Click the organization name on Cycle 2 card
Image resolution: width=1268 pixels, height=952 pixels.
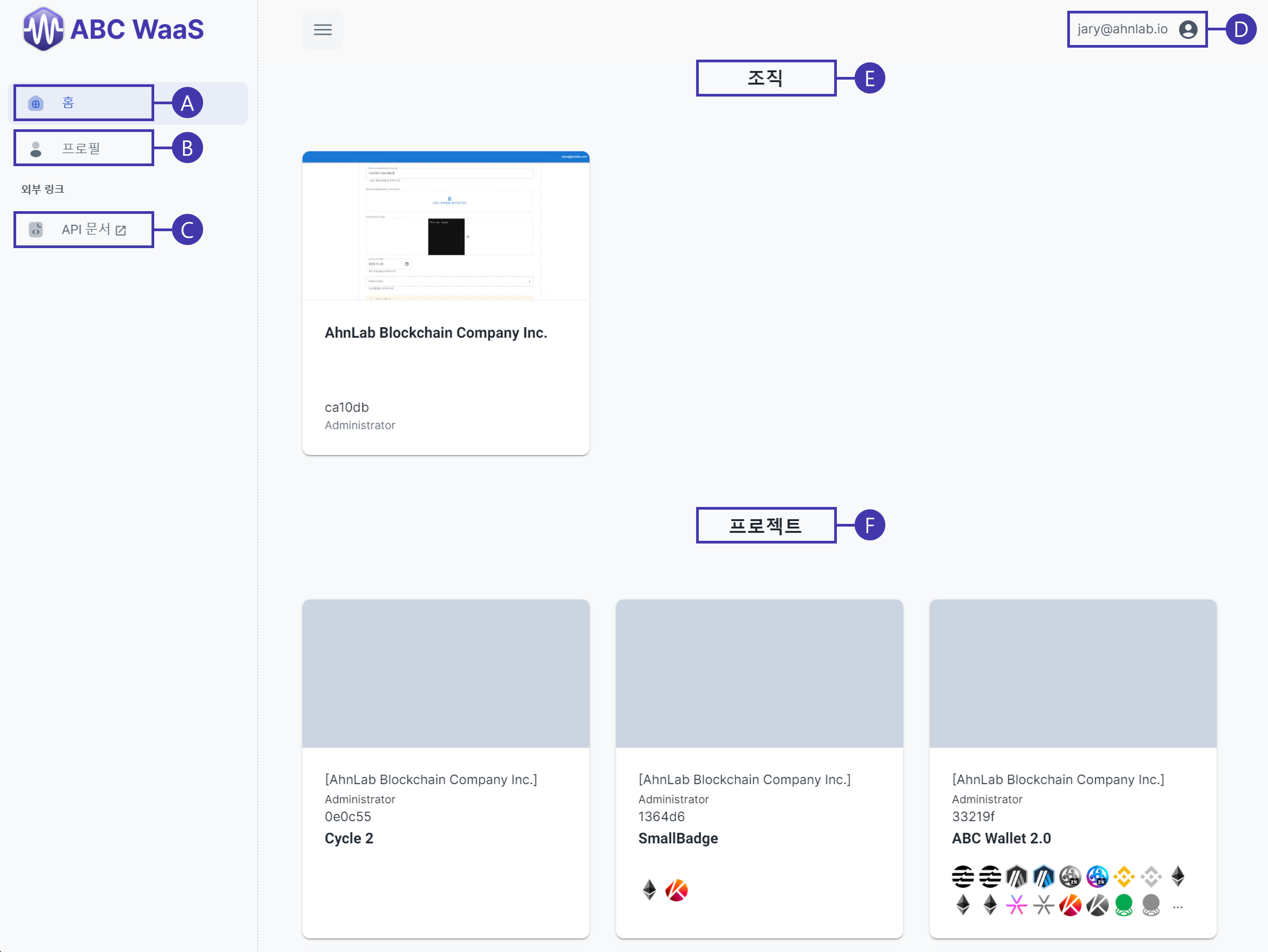(431, 779)
